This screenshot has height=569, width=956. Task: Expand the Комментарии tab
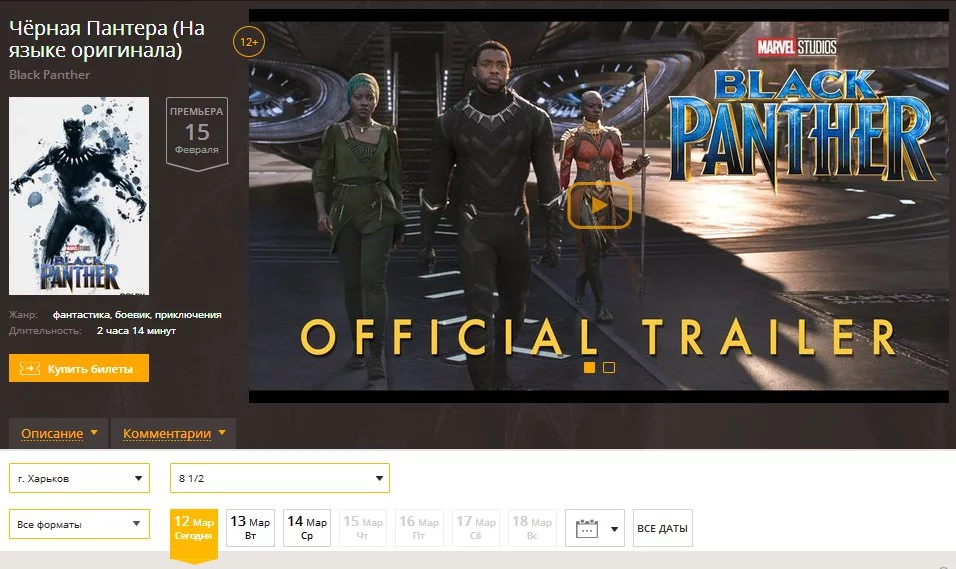click(x=174, y=434)
